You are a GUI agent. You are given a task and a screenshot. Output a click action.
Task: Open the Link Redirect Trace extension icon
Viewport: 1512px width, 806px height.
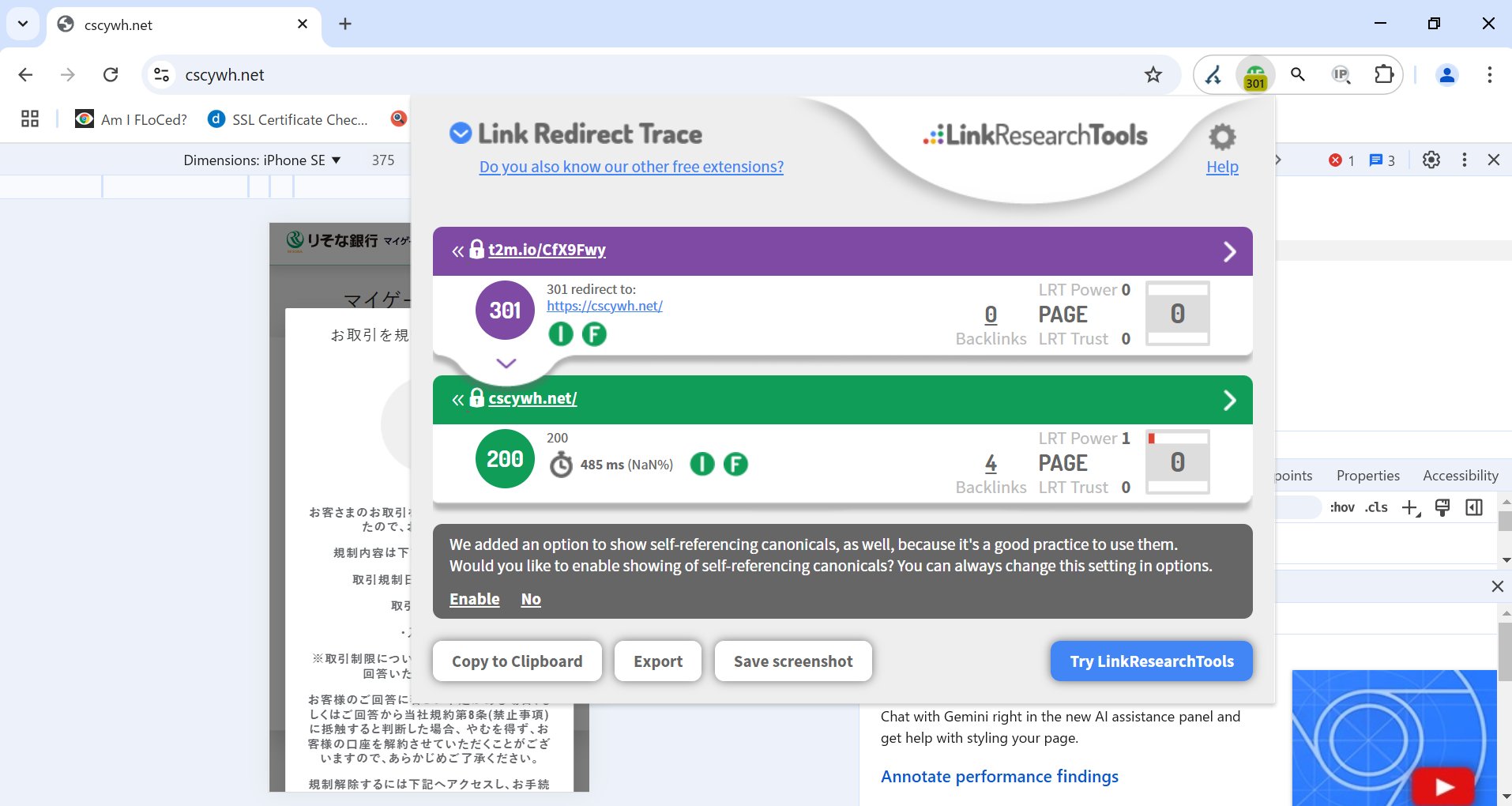pyautogui.click(x=1254, y=75)
